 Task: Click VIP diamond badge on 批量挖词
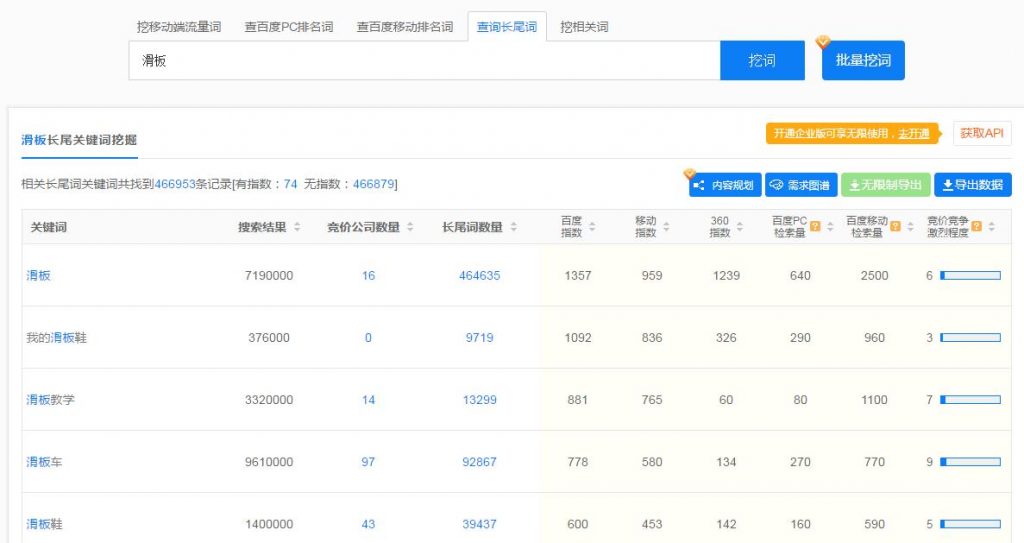823,42
